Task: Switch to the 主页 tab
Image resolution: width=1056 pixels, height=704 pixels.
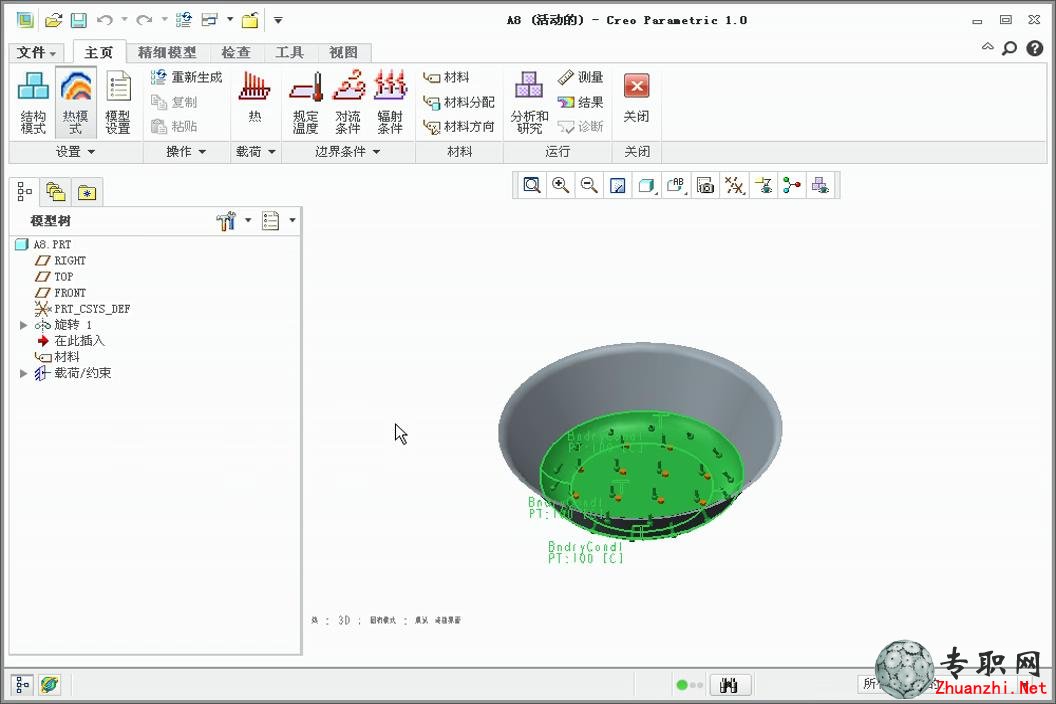Action: 98,53
